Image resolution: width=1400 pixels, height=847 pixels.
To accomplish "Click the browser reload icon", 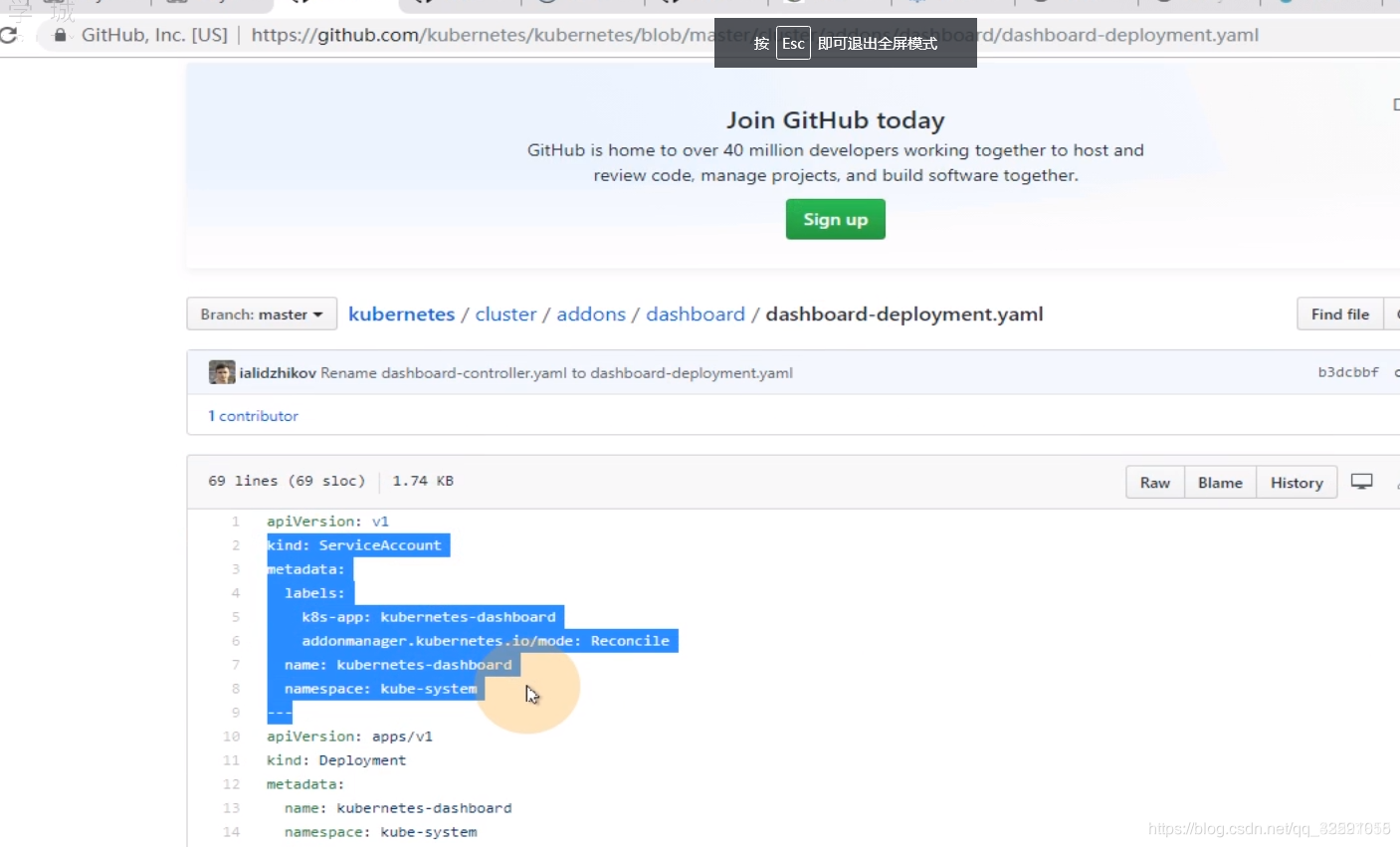I will pyautogui.click(x=8, y=35).
